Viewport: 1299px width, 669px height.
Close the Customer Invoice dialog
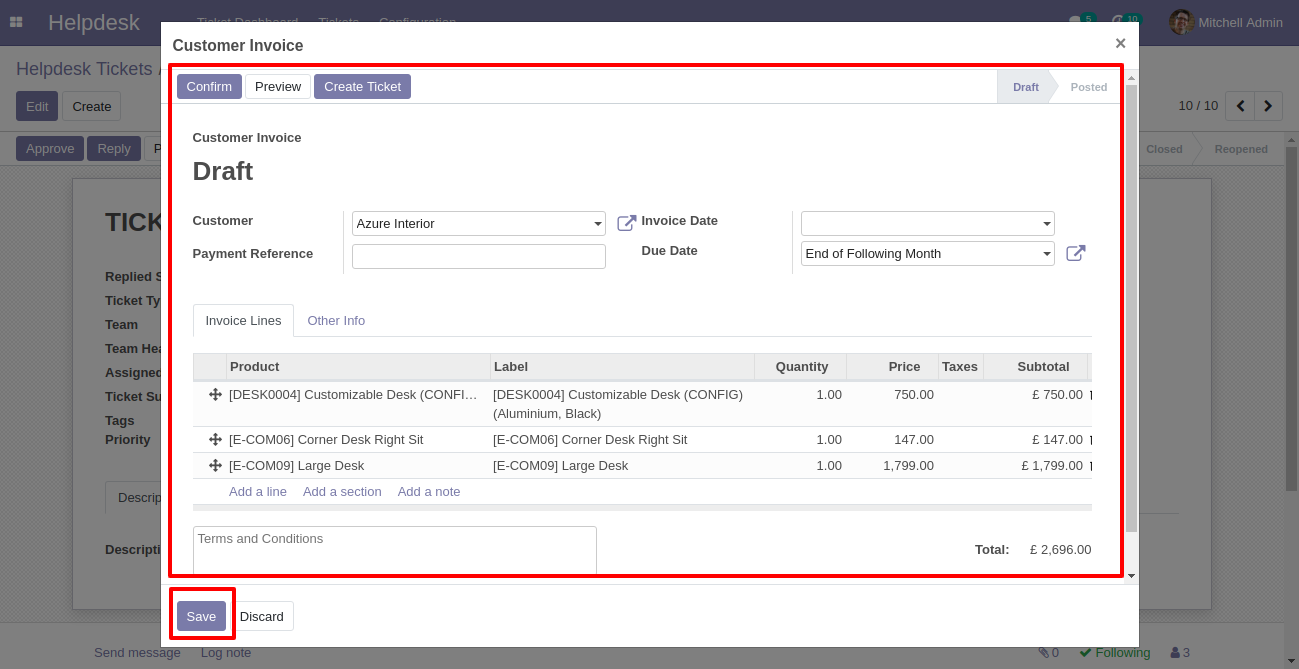tap(1120, 43)
